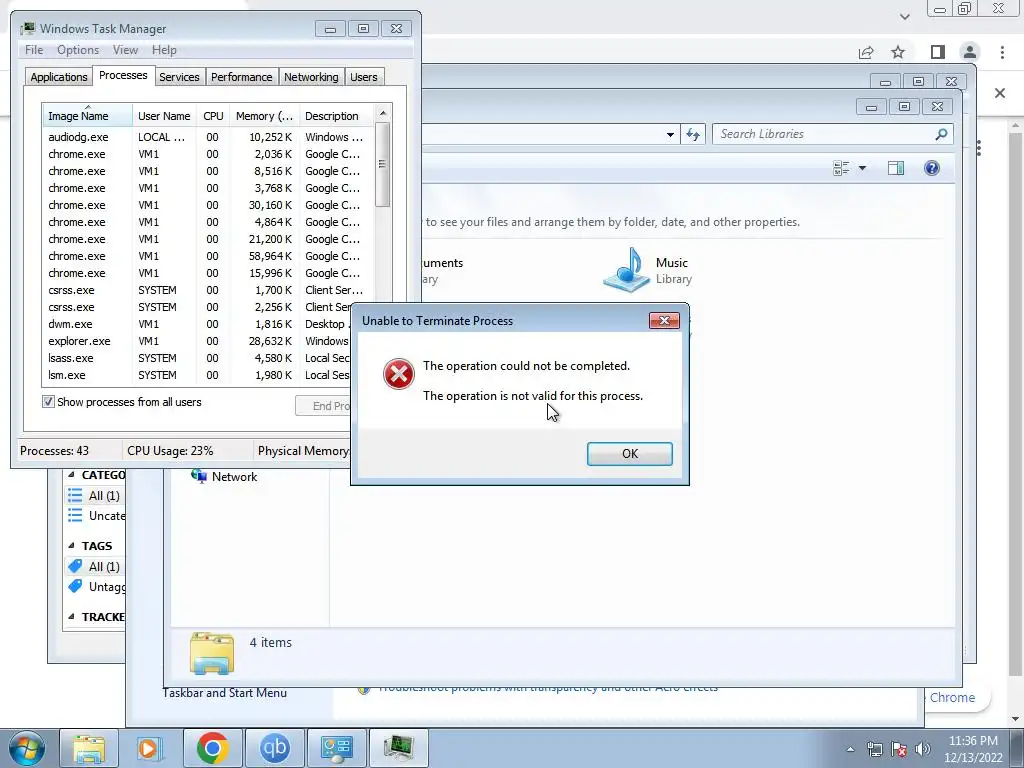Select Untagged filter in qBittorrent
The width and height of the screenshot is (1024, 768).
[x=96, y=586]
